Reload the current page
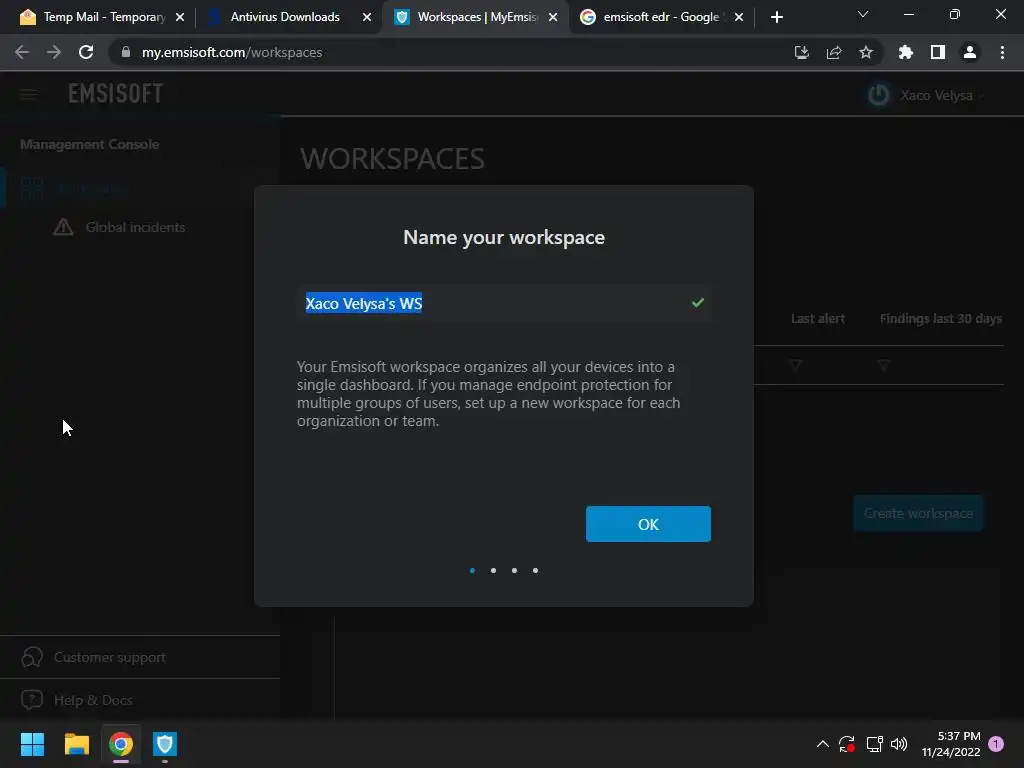 (86, 52)
